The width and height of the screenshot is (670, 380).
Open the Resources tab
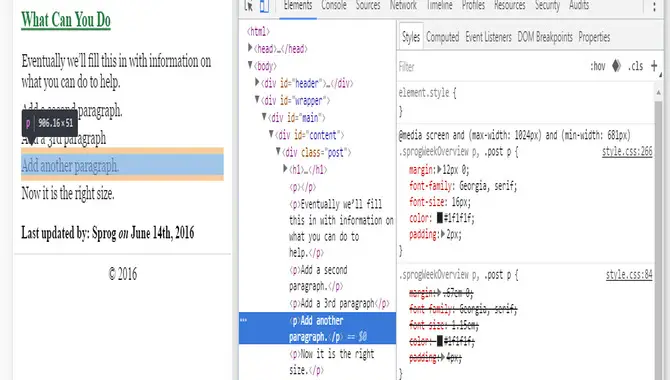tap(510, 6)
